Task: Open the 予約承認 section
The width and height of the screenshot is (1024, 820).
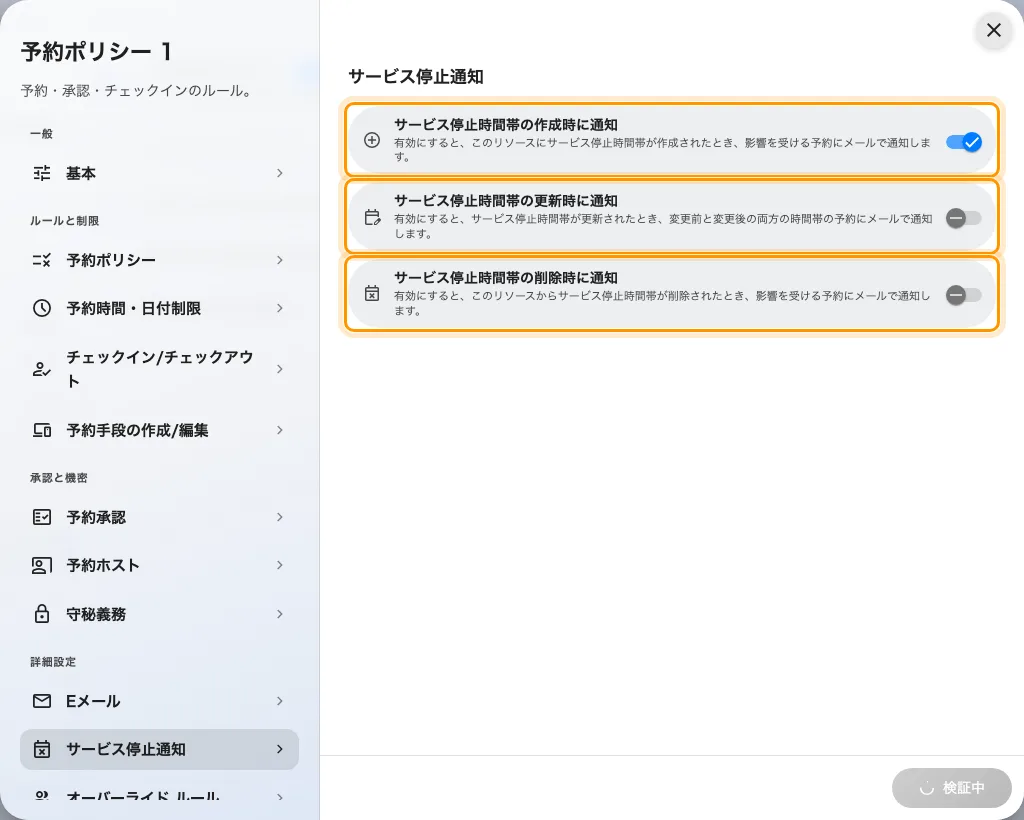Action: [x=159, y=517]
